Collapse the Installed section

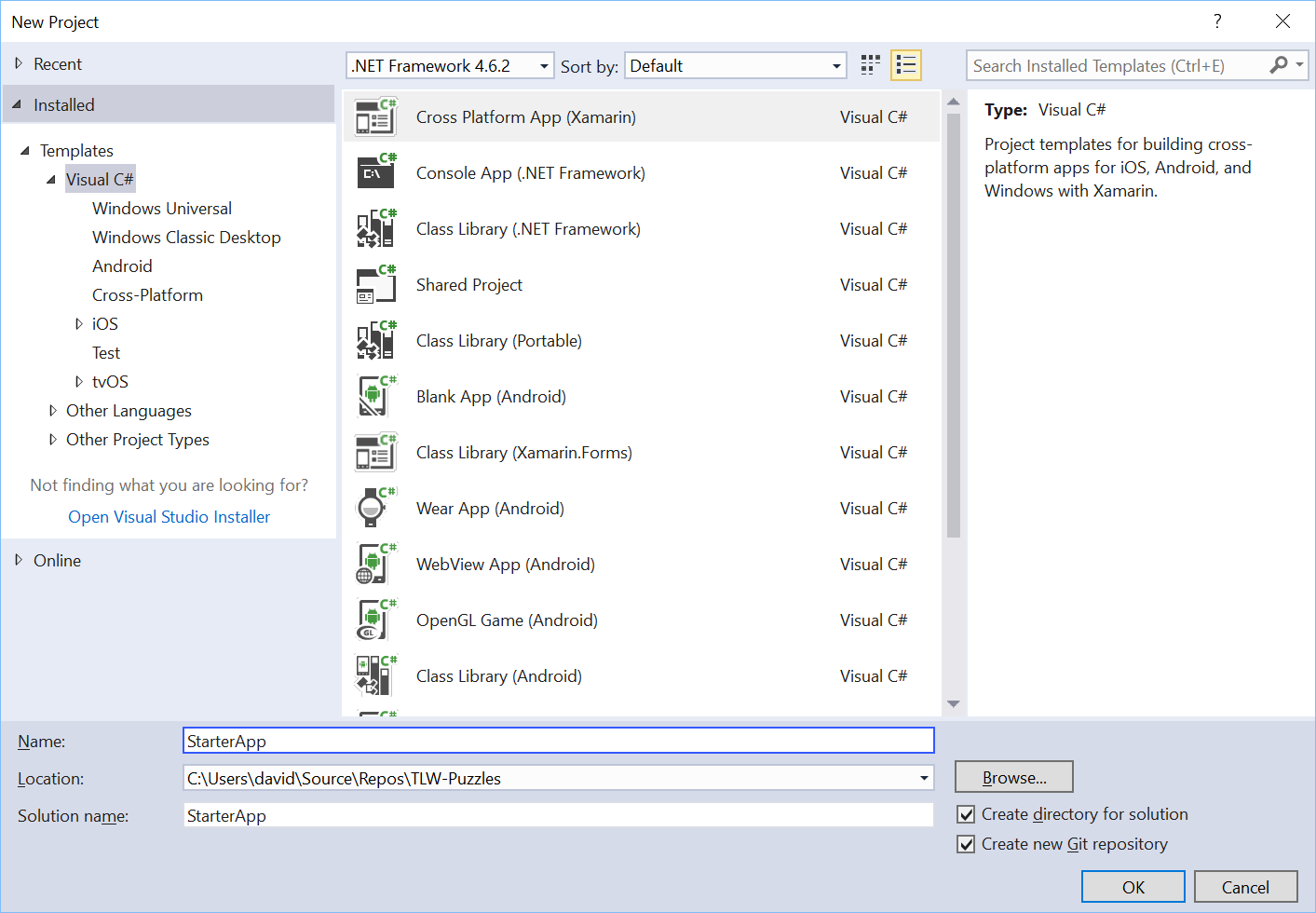click(x=17, y=105)
